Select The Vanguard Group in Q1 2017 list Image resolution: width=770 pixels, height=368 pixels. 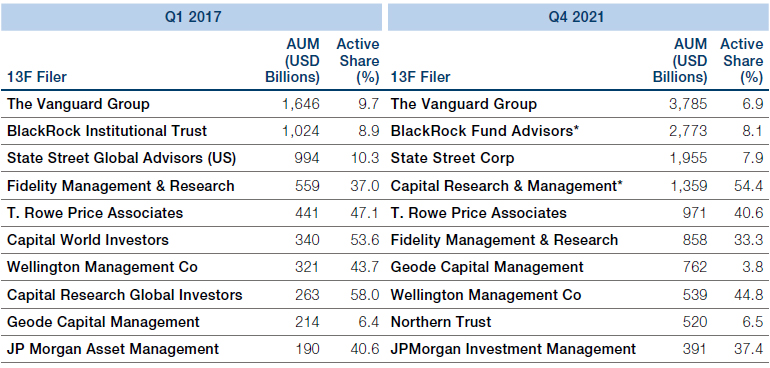pos(78,104)
